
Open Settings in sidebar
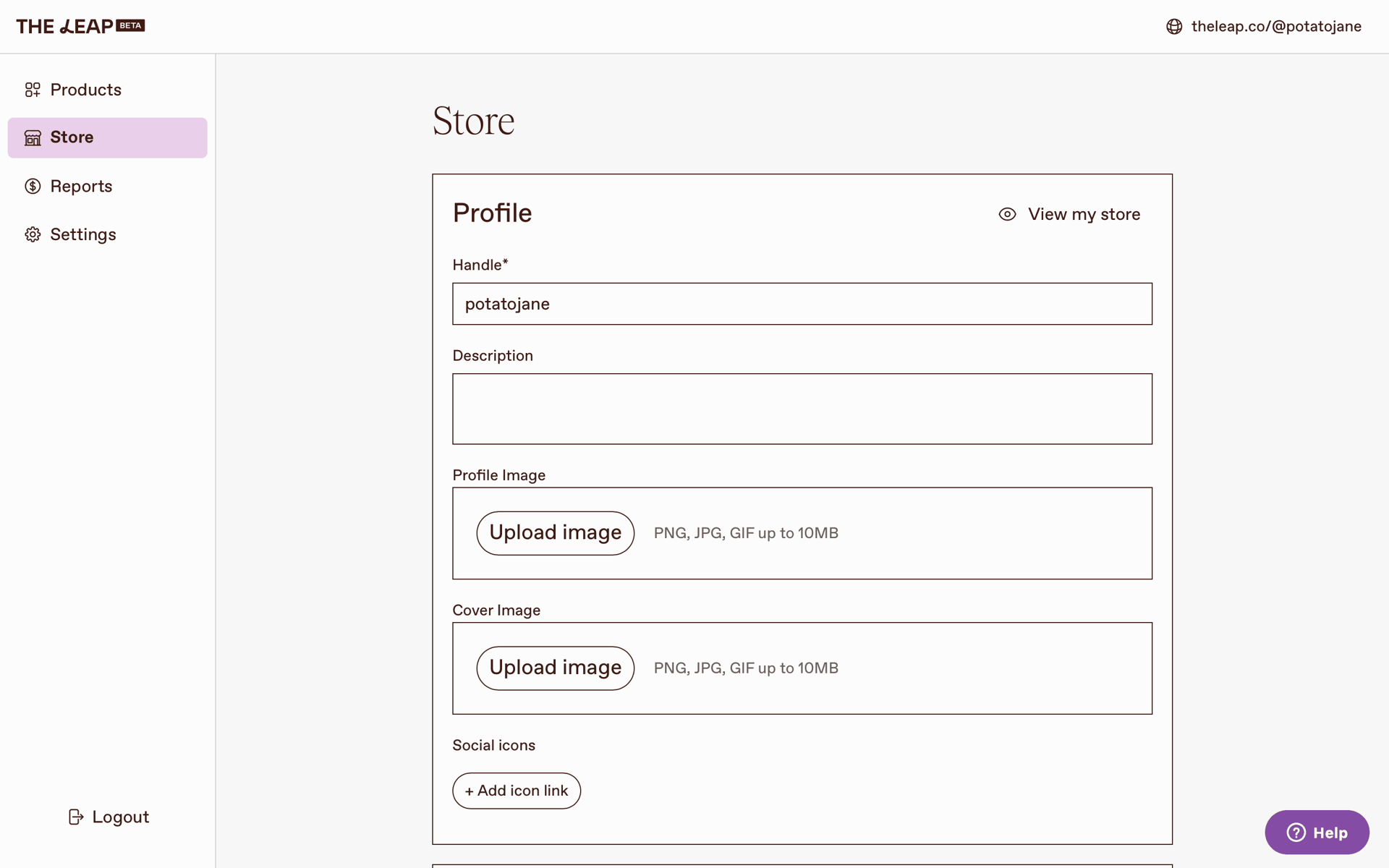coord(107,234)
